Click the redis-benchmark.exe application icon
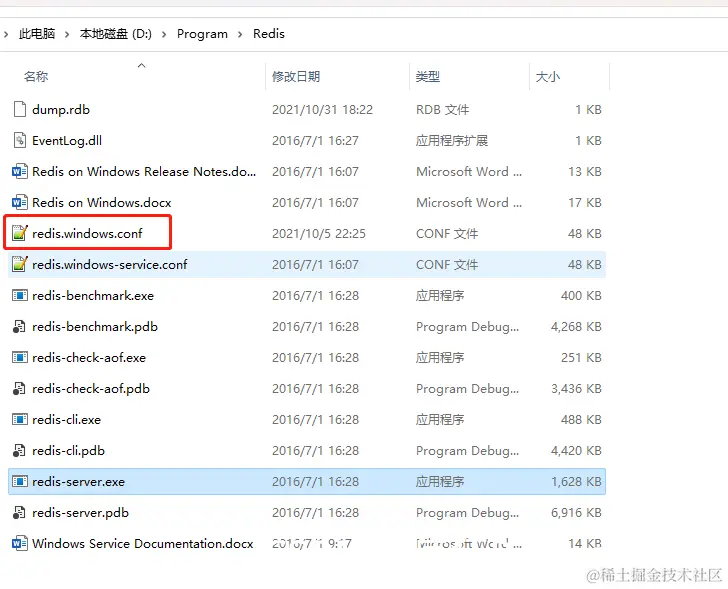This screenshot has width=728, height=589. point(20,296)
